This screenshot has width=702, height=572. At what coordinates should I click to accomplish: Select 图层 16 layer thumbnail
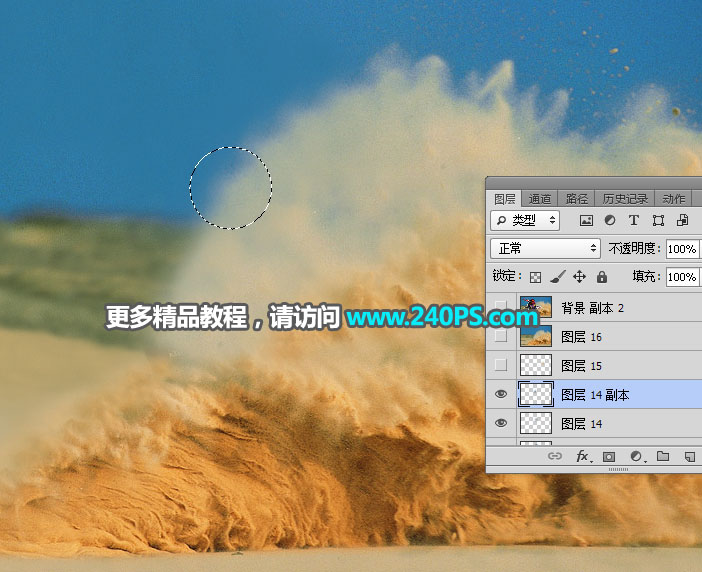pyautogui.click(x=535, y=336)
